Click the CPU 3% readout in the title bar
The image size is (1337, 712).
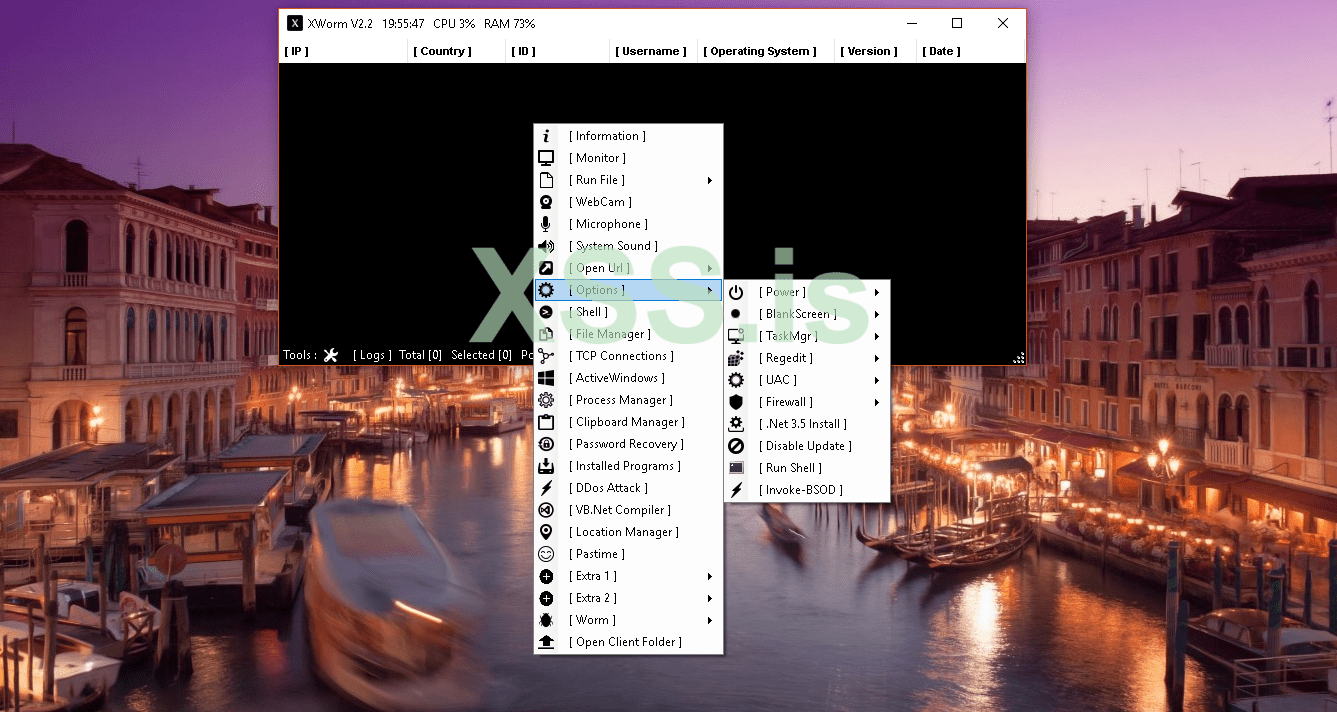click(x=454, y=23)
